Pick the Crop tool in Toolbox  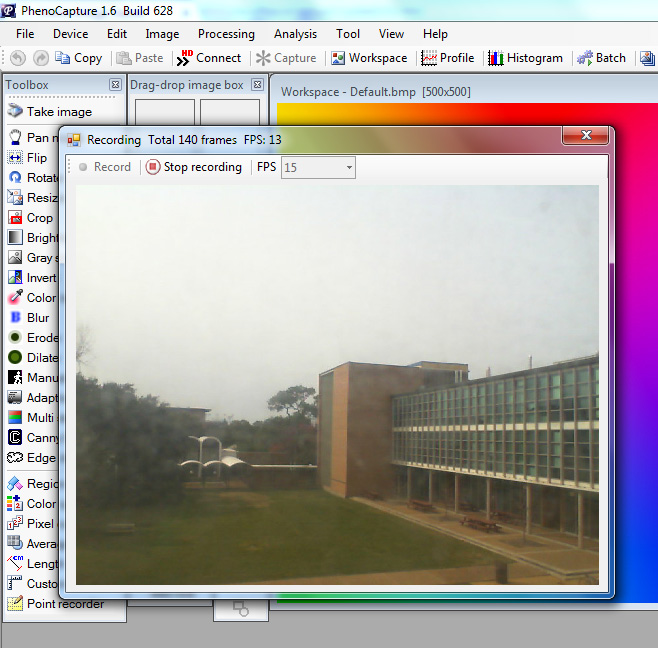tap(31, 218)
